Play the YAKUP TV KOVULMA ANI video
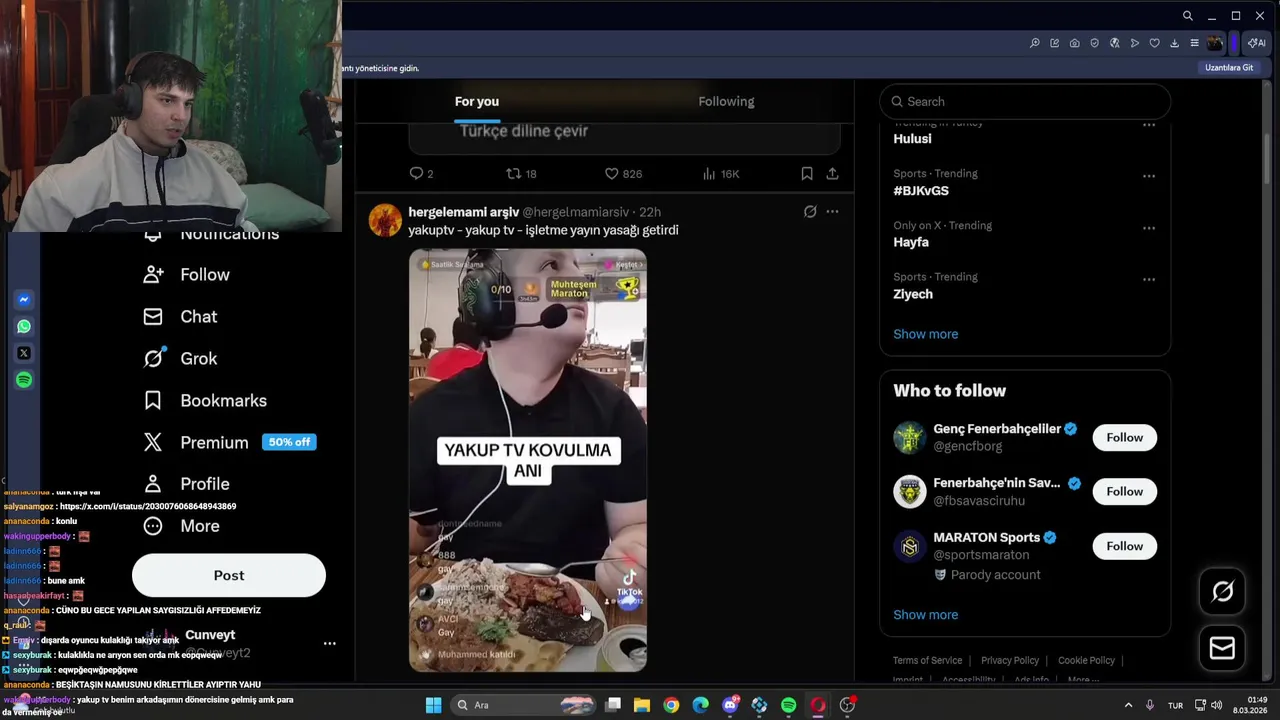The image size is (1280, 720). [528, 461]
